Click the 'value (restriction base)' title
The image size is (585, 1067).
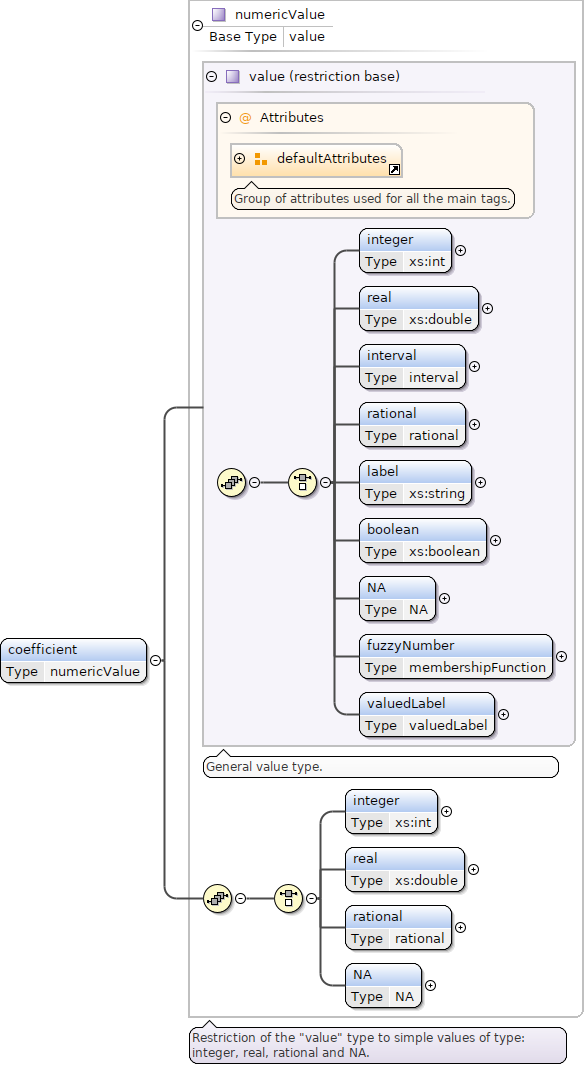pyautogui.click(x=324, y=76)
